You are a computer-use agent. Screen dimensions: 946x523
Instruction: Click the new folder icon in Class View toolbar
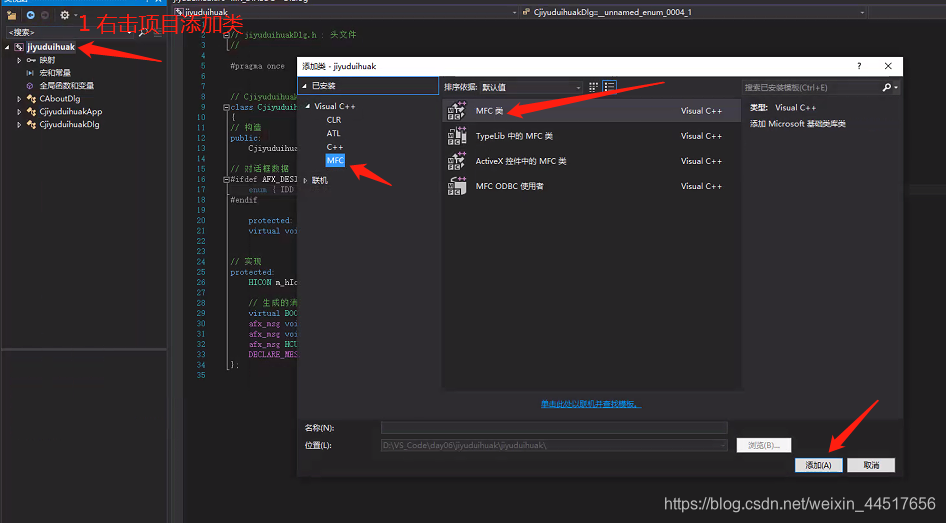coord(11,15)
